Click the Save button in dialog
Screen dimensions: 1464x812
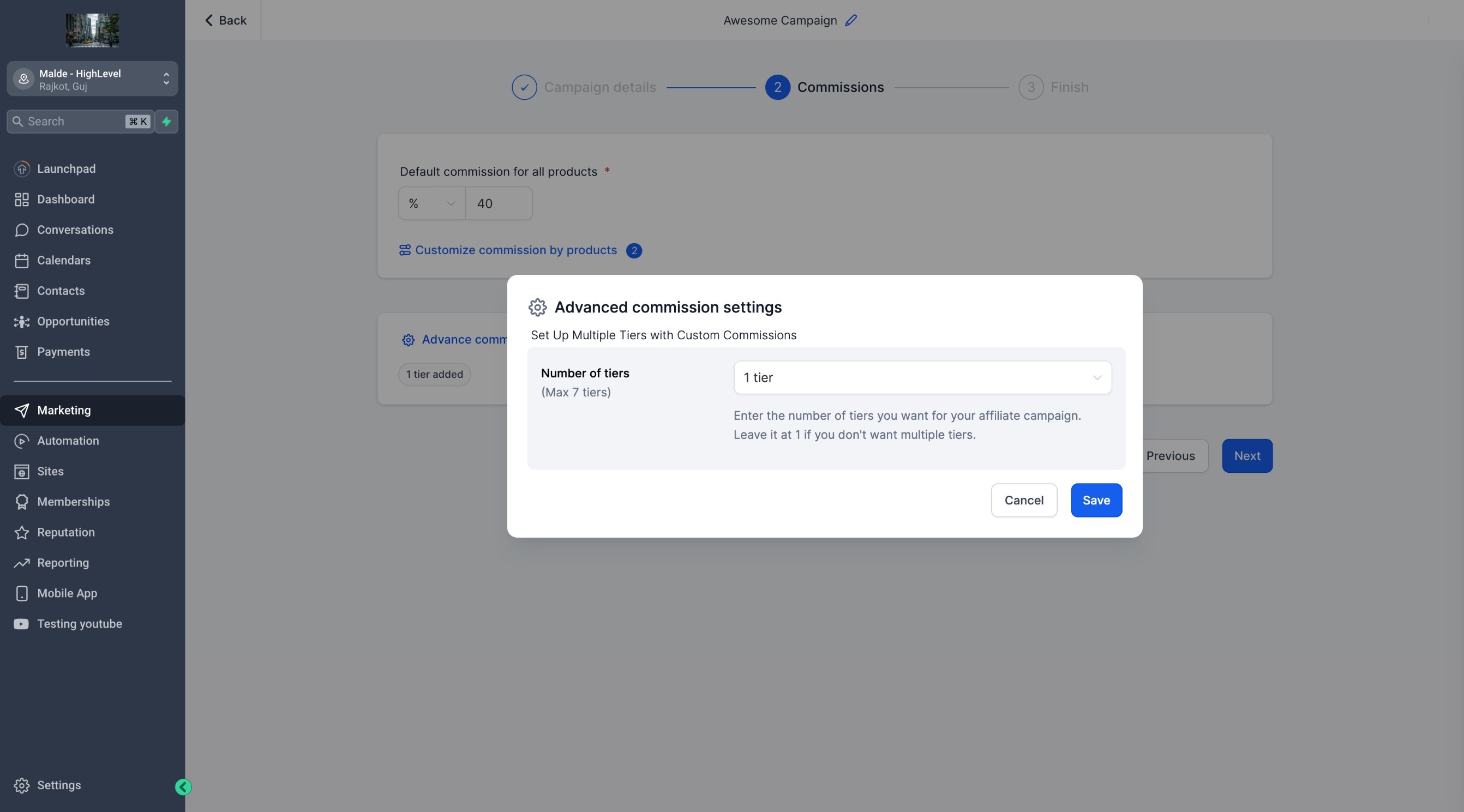(1096, 500)
